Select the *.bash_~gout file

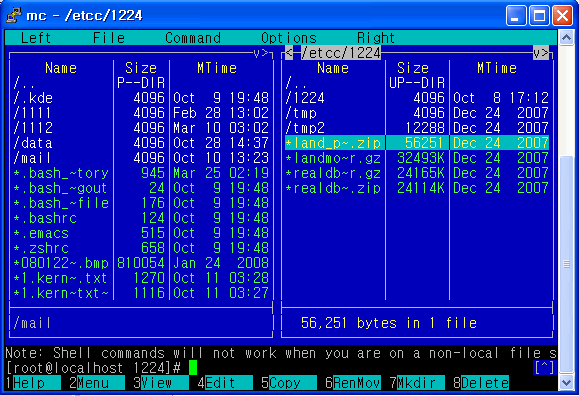click(x=141, y=188)
